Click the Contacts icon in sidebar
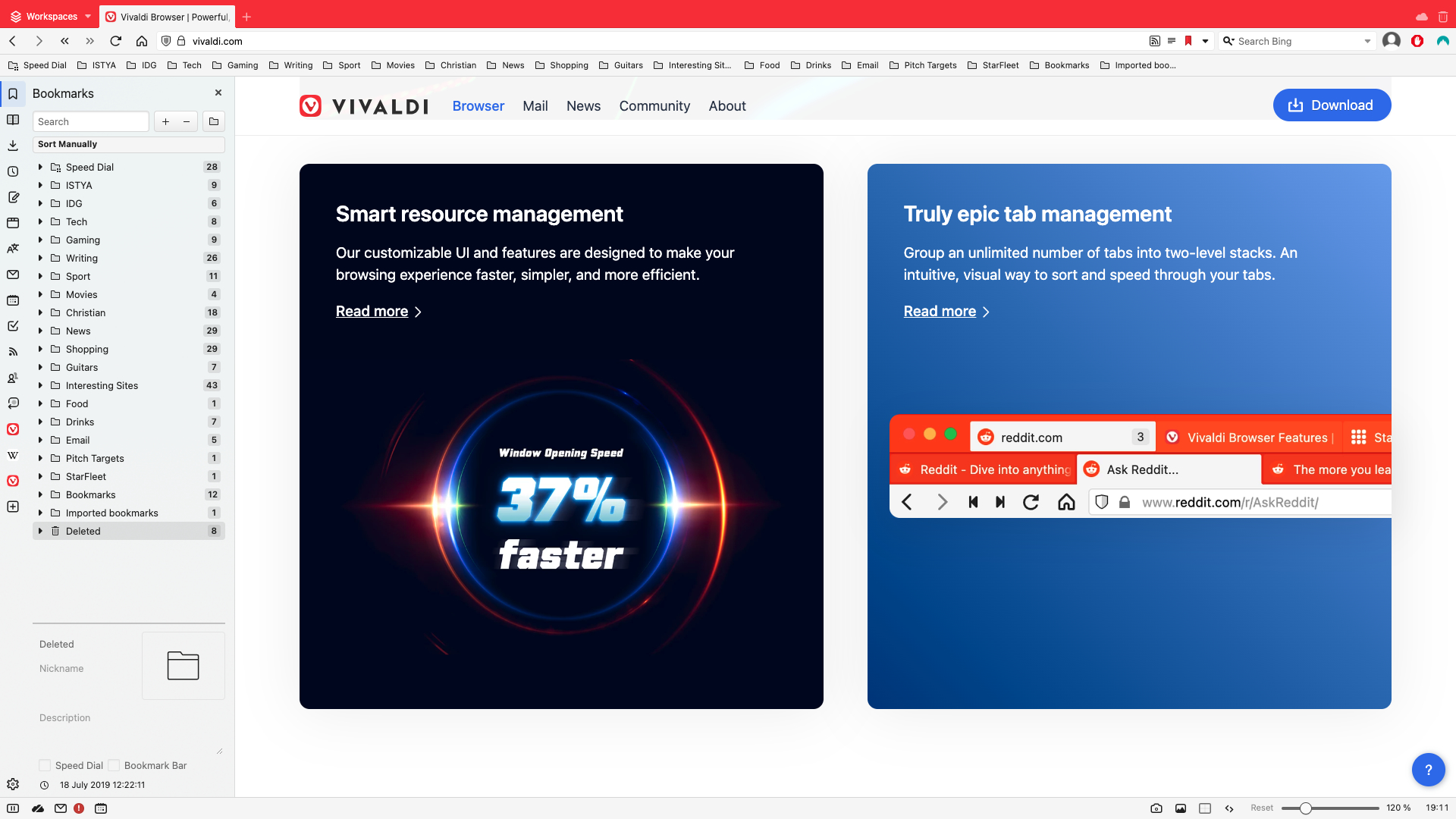This screenshot has width=1456, height=819. [x=13, y=377]
